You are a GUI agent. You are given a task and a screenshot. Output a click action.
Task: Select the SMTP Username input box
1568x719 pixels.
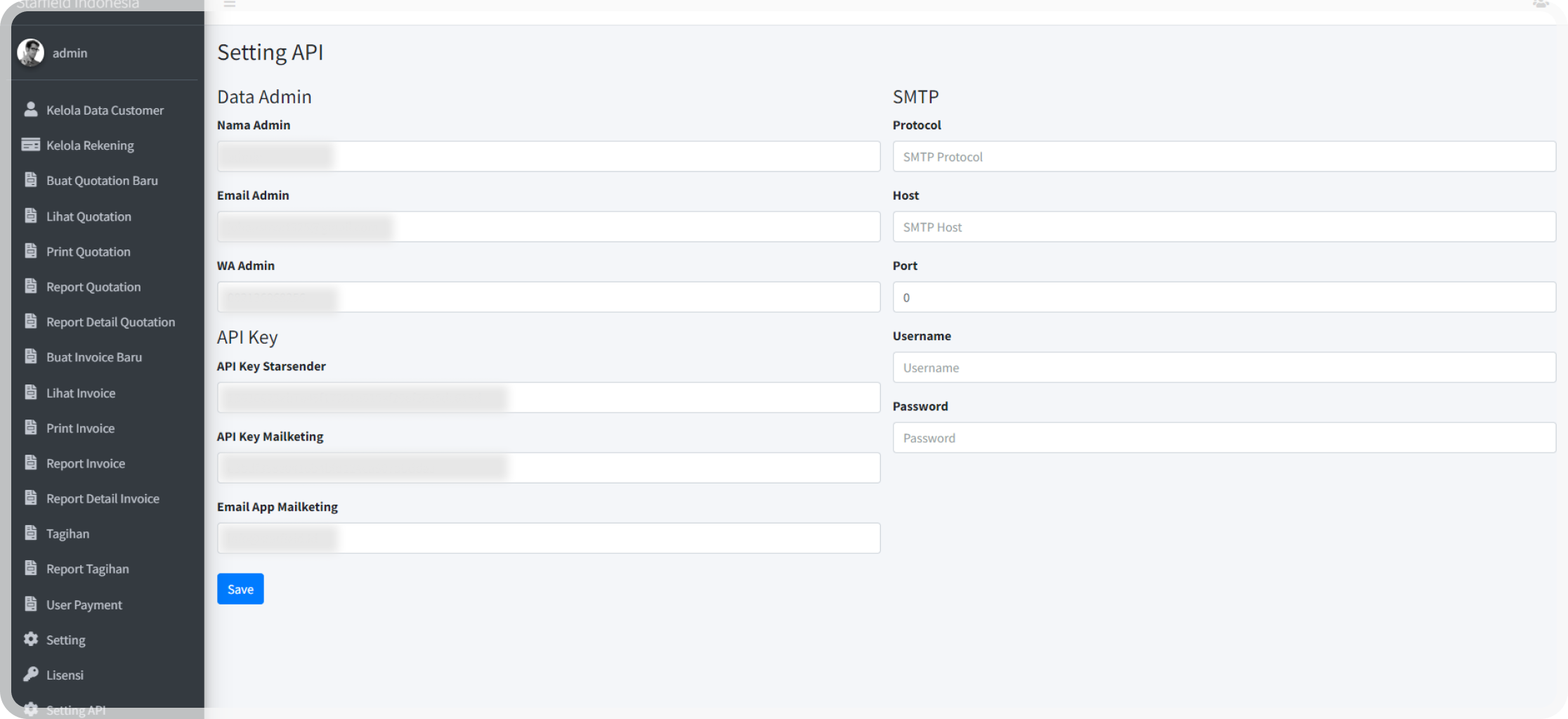coord(1224,368)
